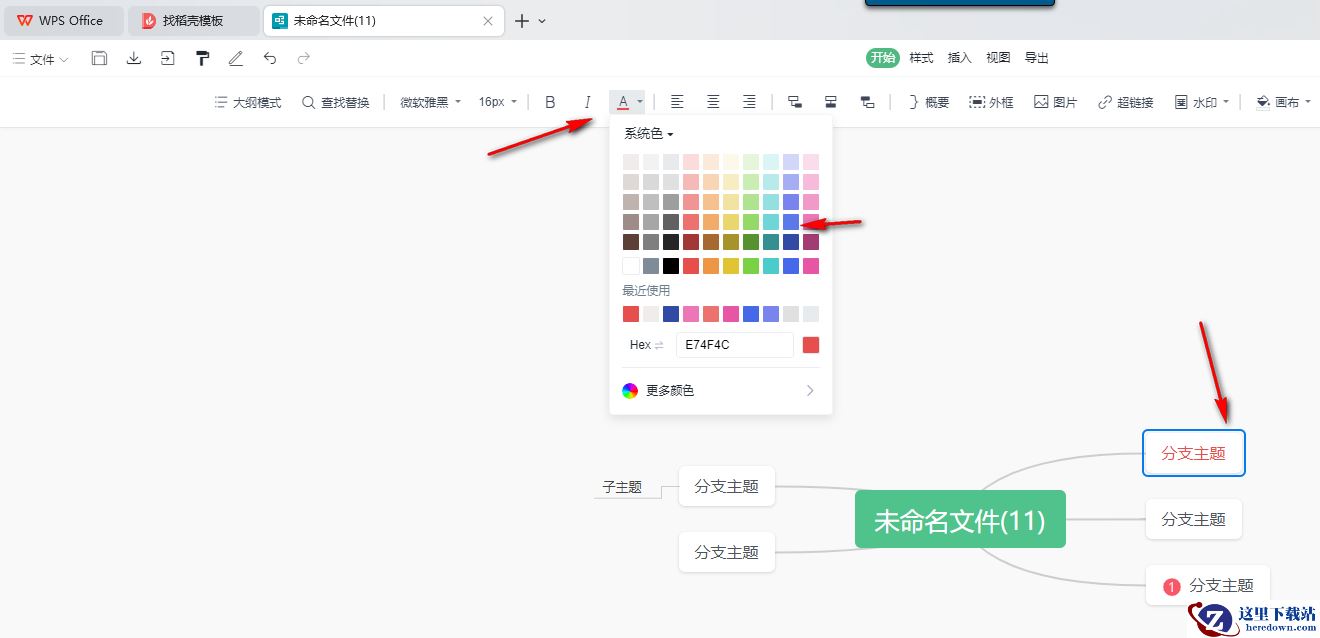Add a 超链接 hyperlink

1125,102
